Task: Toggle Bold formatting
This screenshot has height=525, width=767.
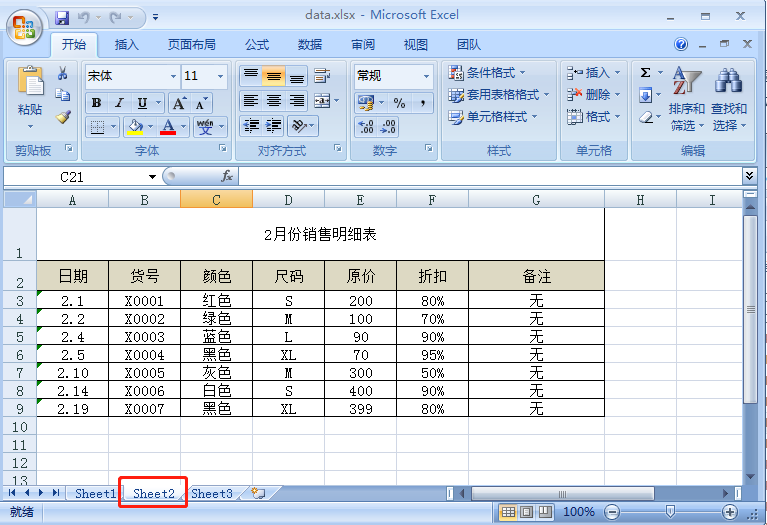Action: tap(96, 103)
